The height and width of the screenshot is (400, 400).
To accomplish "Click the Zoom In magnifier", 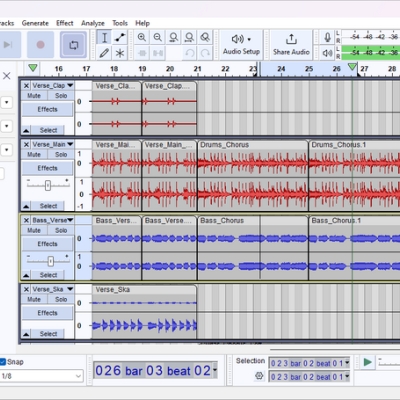I will tap(142, 37).
